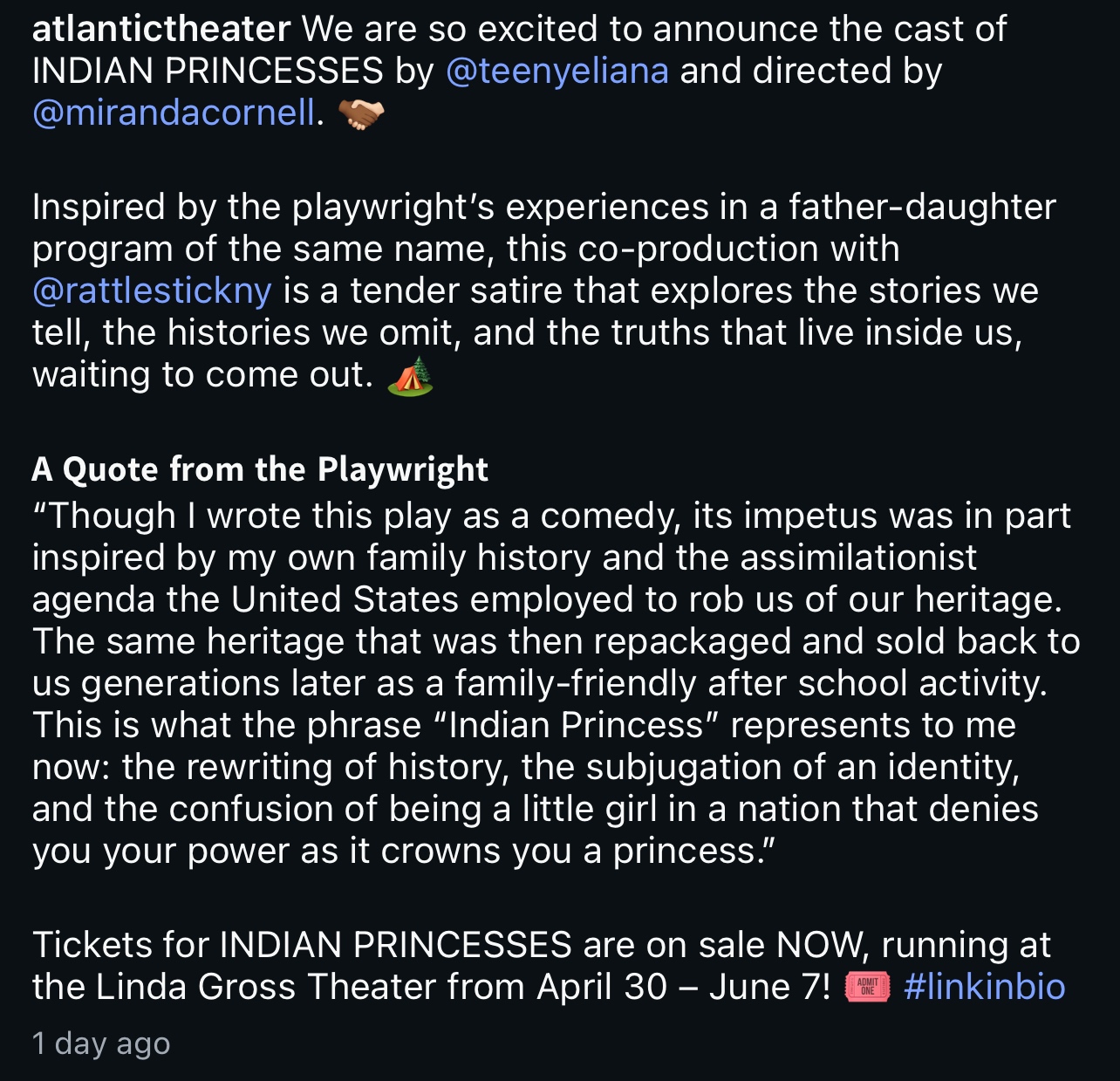Click "INDIAN PRINCESSES" in the tickets sentence
This screenshot has width=1120, height=1081.
(395, 946)
